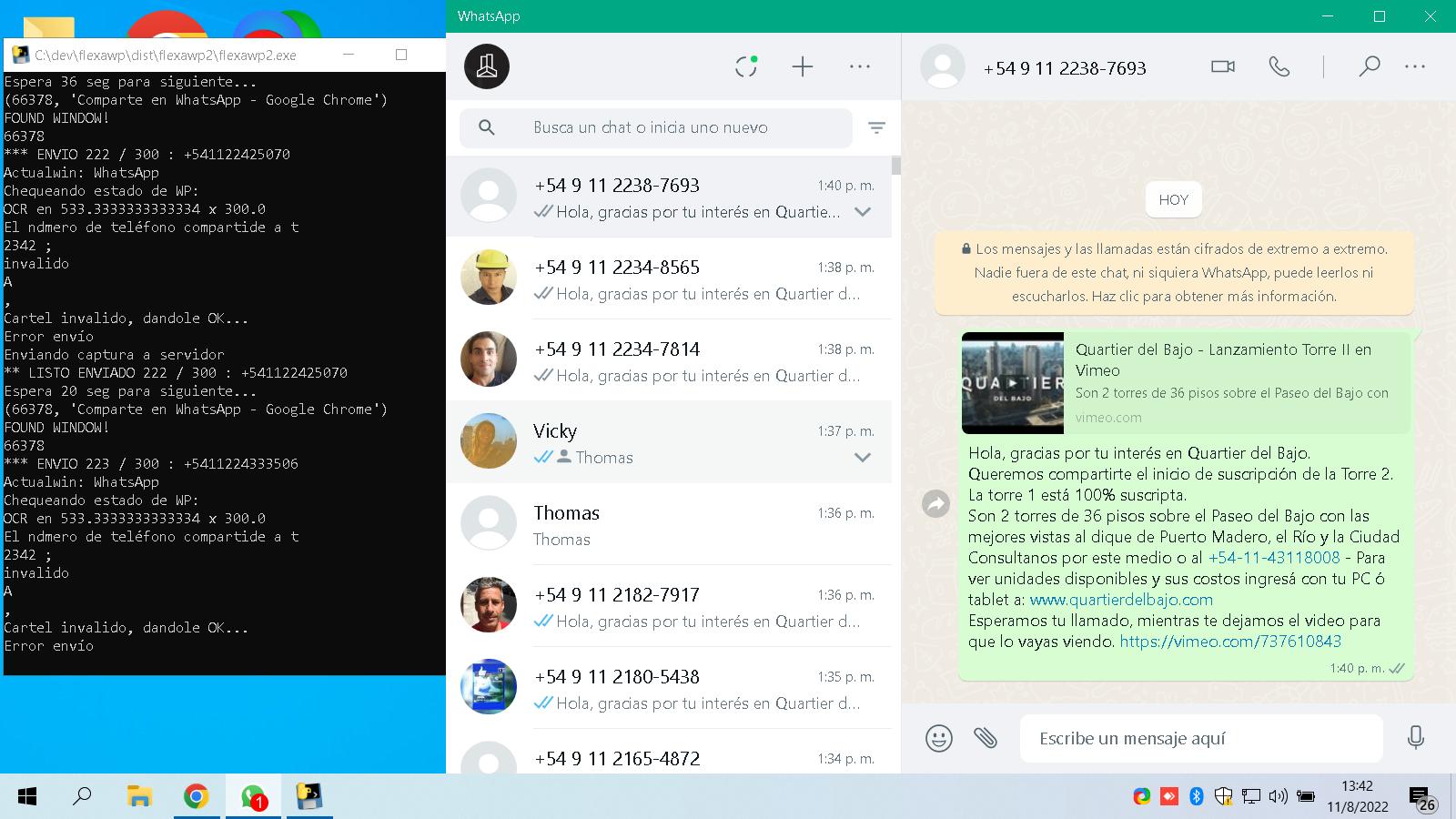Open chat +54 9 11 2234-7814
The height and width of the screenshot is (819, 1456).
tap(669, 360)
